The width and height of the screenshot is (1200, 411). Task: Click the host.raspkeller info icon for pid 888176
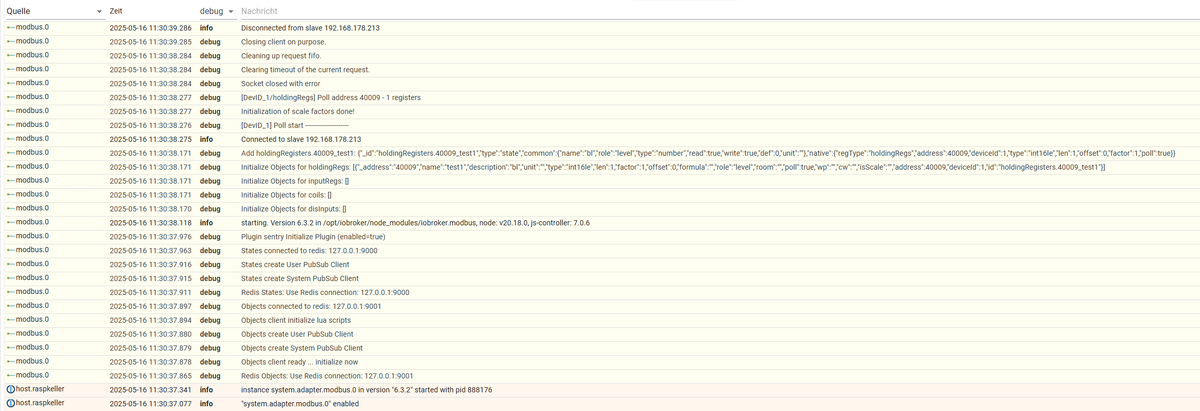click(x=11, y=389)
